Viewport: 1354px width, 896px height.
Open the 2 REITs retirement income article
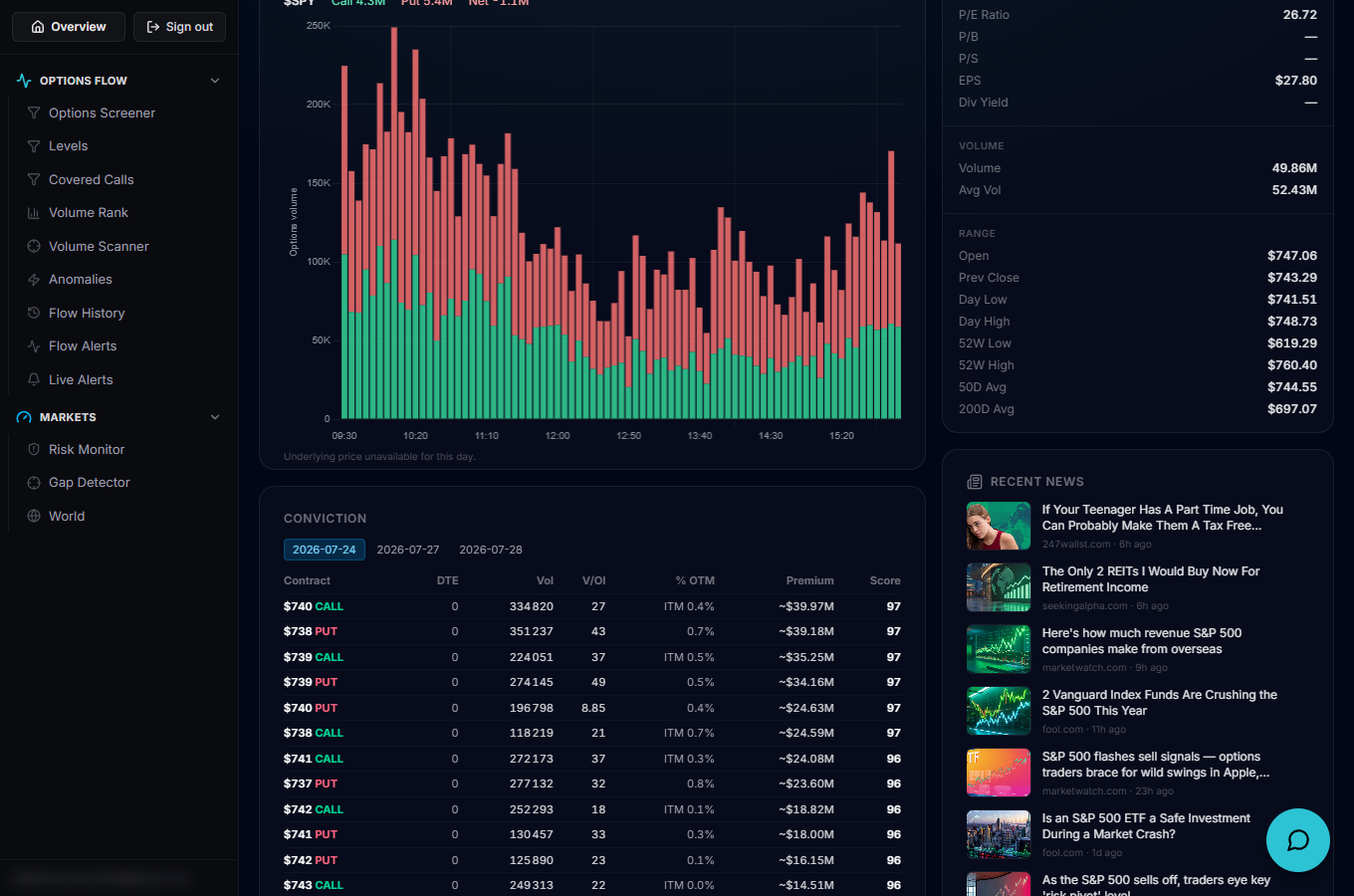(1151, 579)
